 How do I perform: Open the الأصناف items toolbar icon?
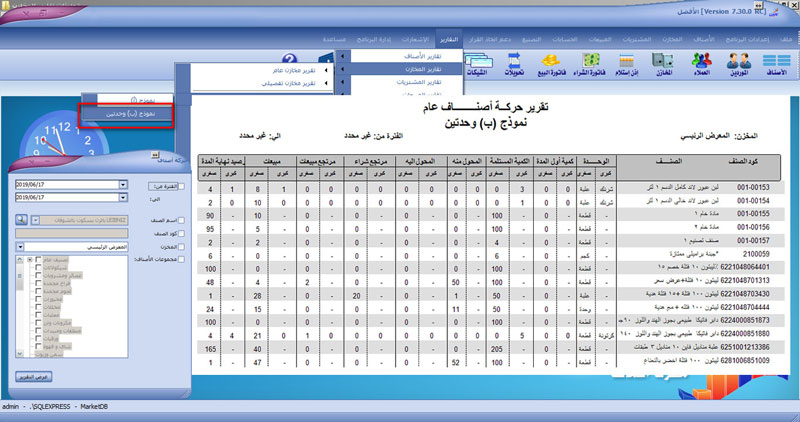point(776,65)
